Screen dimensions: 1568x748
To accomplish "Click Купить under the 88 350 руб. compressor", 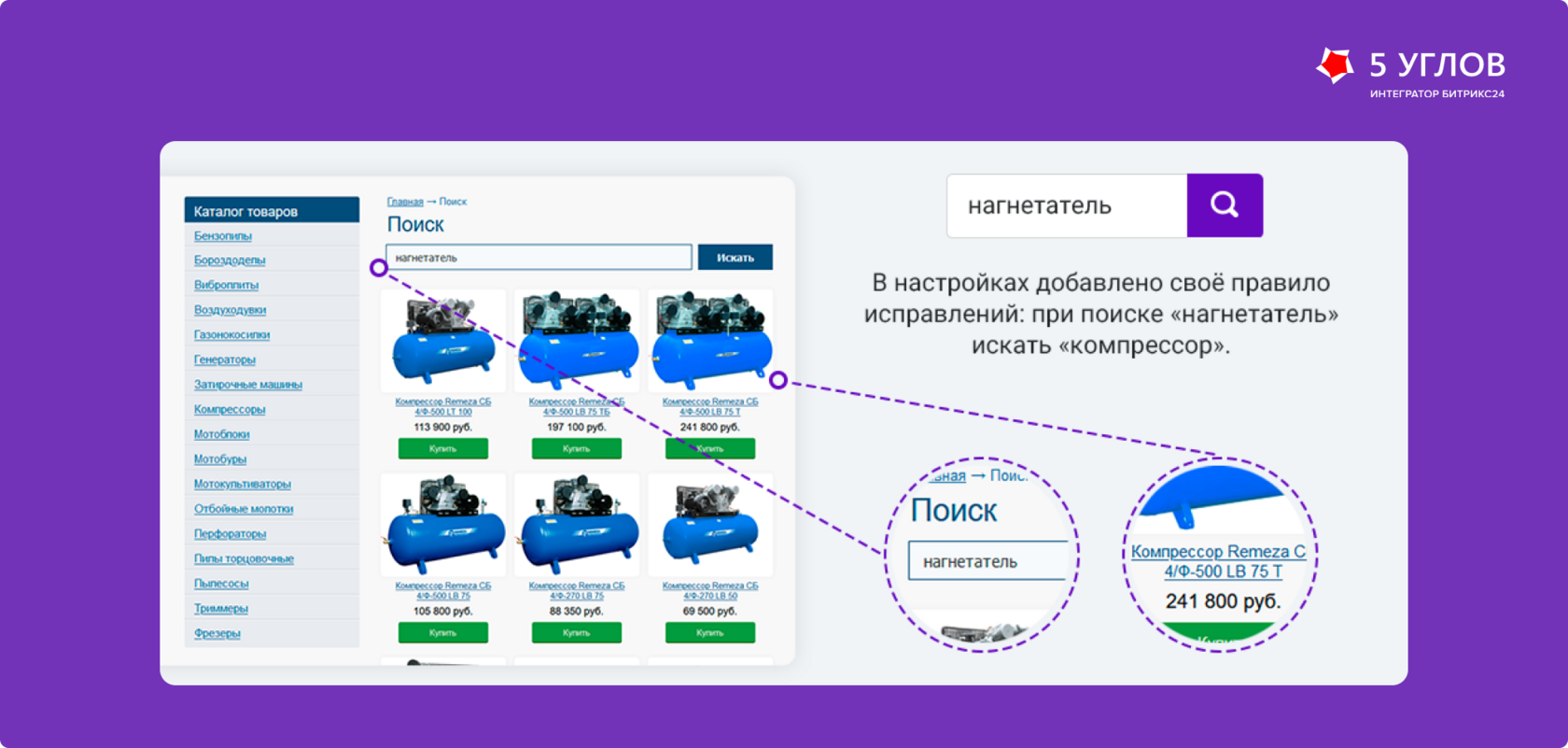I will [577, 633].
